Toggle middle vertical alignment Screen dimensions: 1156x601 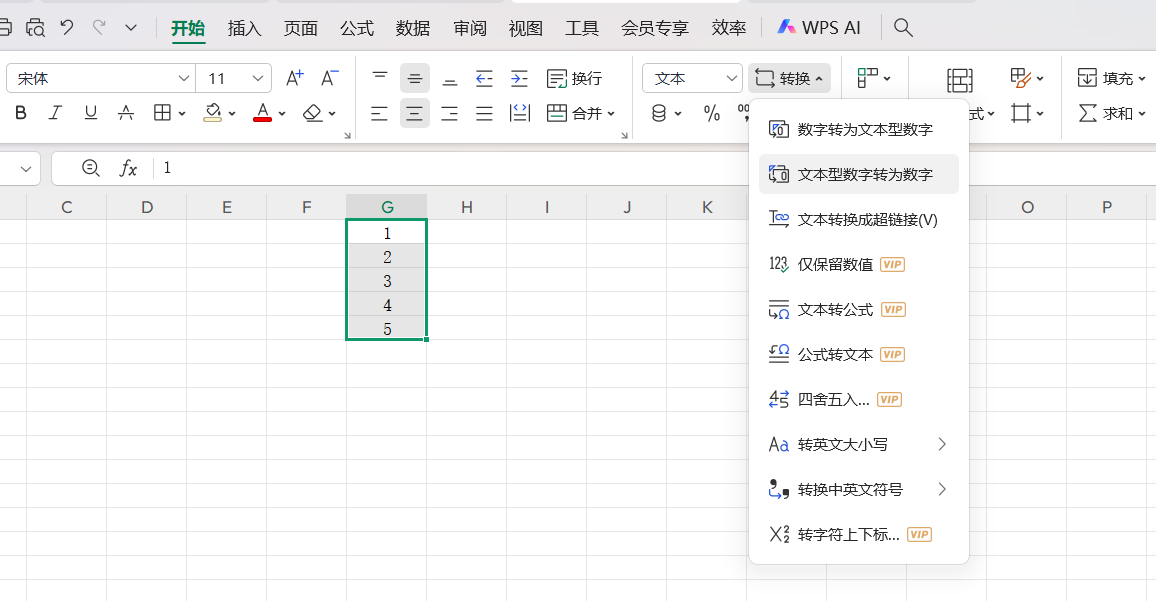pyautogui.click(x=414, y=77)
